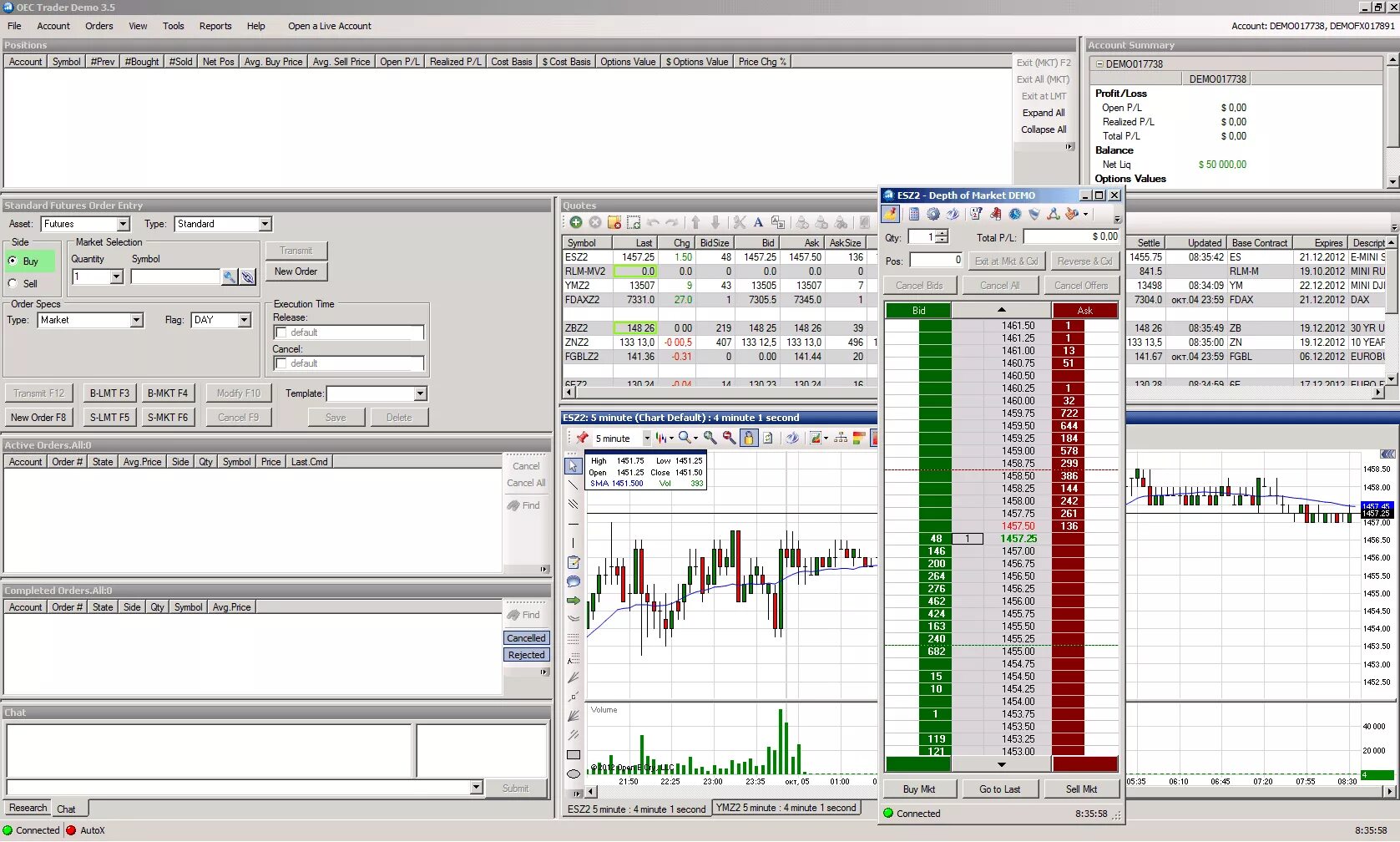Toggle the Rejected filter in Completed Orders

point(526,655)
